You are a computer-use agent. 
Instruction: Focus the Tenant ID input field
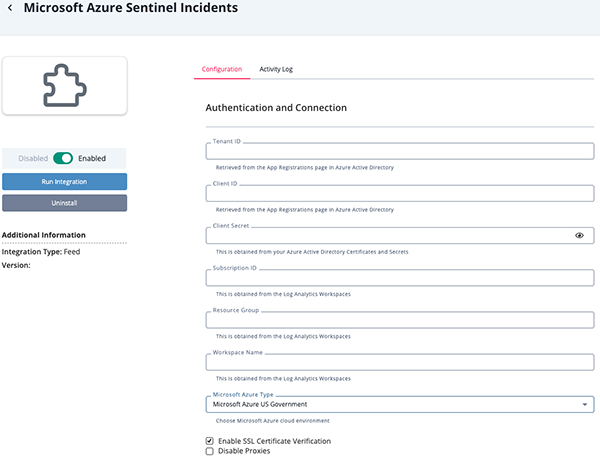coord(400,151)
